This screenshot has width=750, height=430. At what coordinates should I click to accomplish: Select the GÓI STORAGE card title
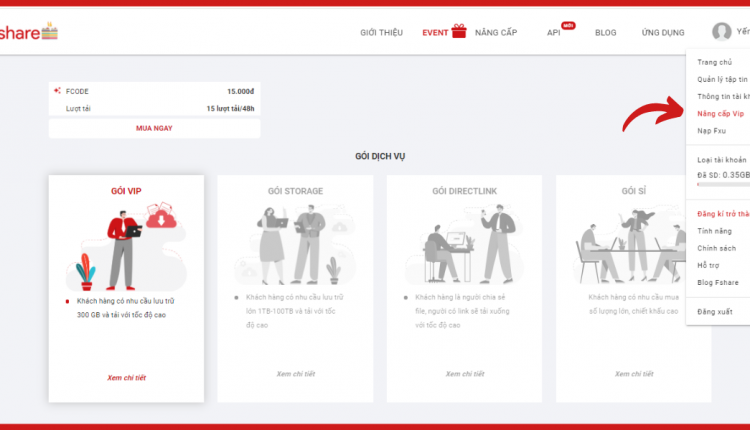295,191
